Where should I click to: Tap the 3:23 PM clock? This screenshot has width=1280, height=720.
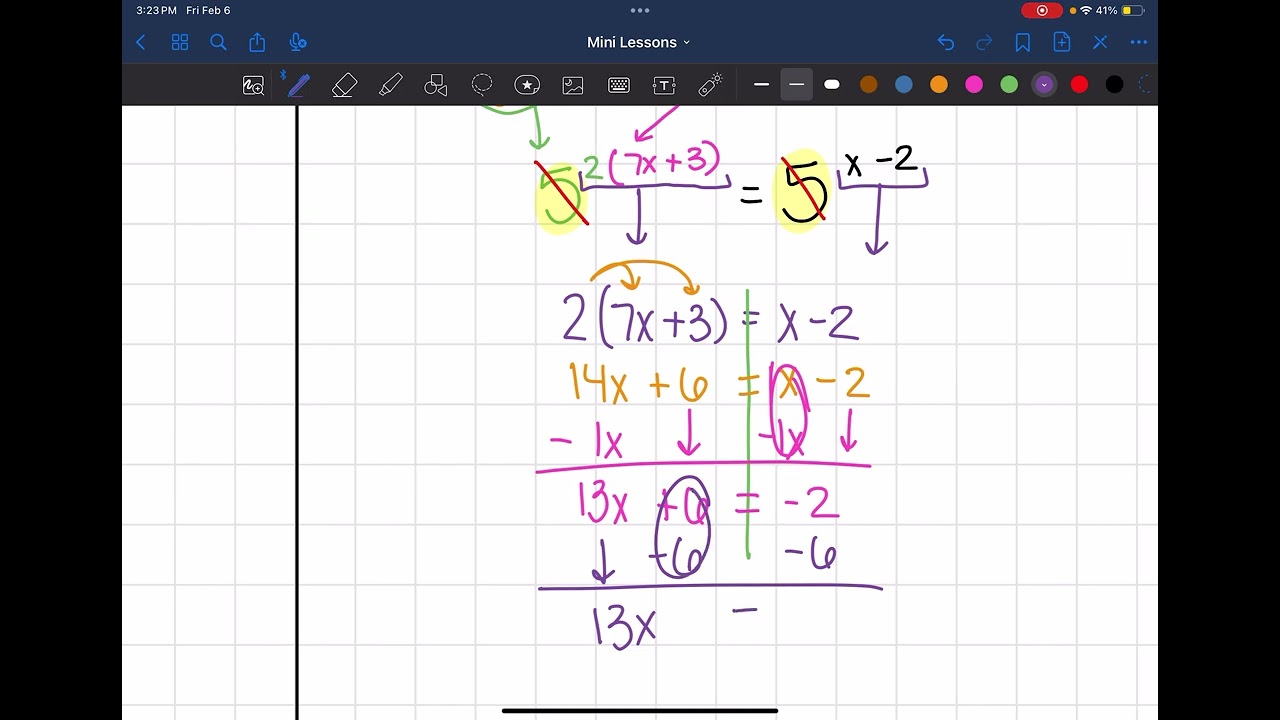[x=157, y=10]
